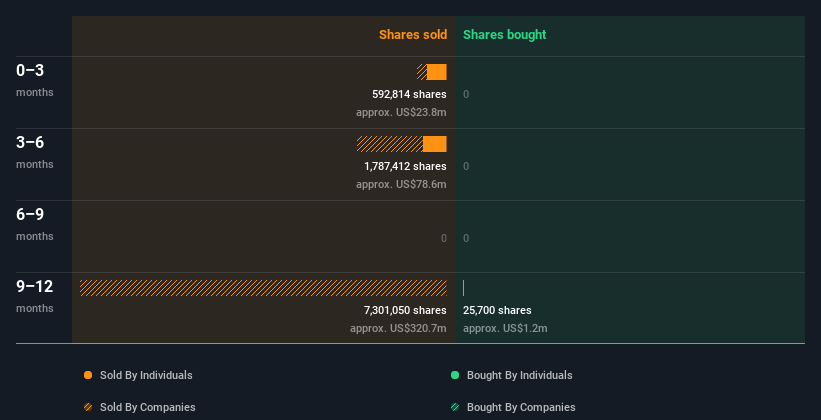Select the Shares sold column header
Image resolution: width=821 pixels, height=420 pixels.
tap(412, 35)
